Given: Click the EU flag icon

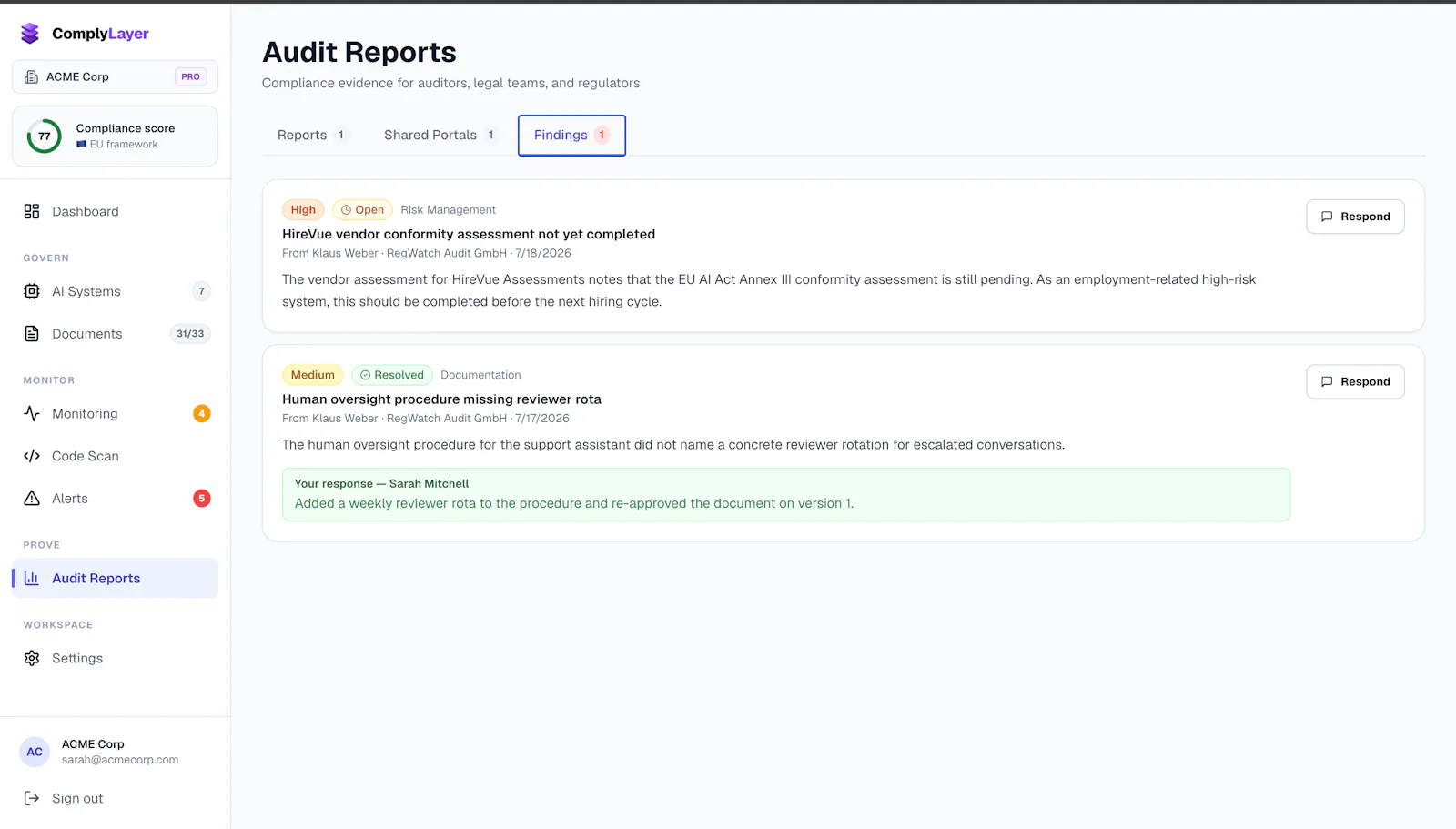Looking at the screenshot, I should pos(82,144).
